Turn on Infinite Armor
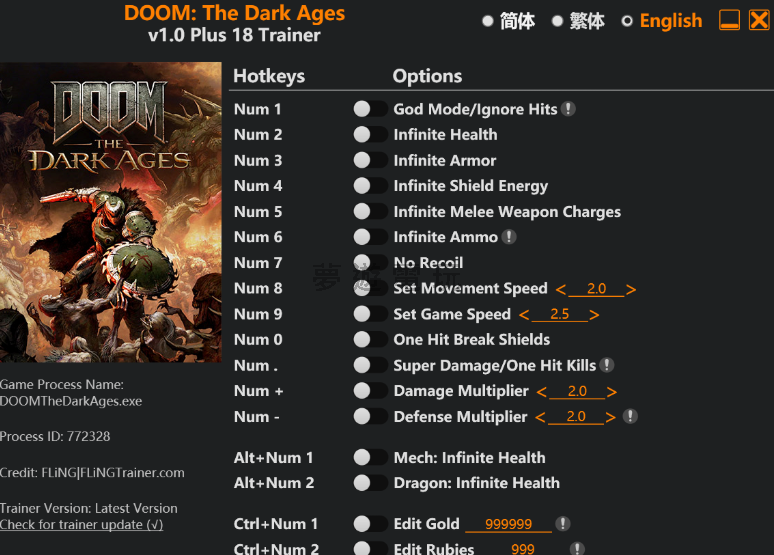Image resolution: width=774 pixels, height=555 pixels. click(x=370, y=160)
